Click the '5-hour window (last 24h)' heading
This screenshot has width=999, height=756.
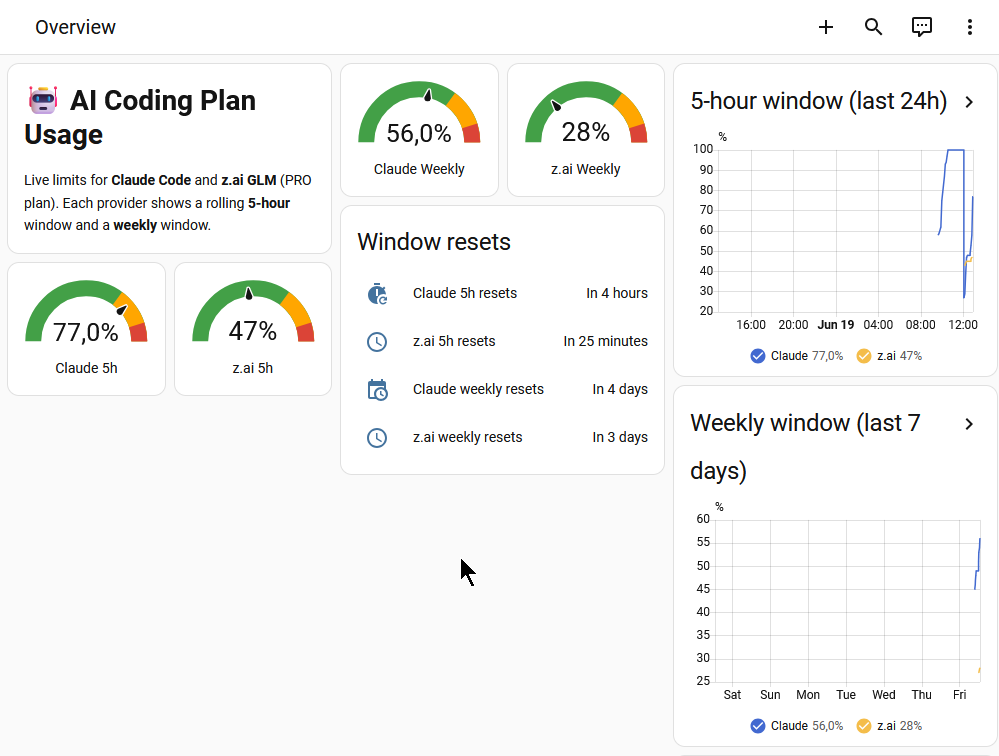(819, 101)
